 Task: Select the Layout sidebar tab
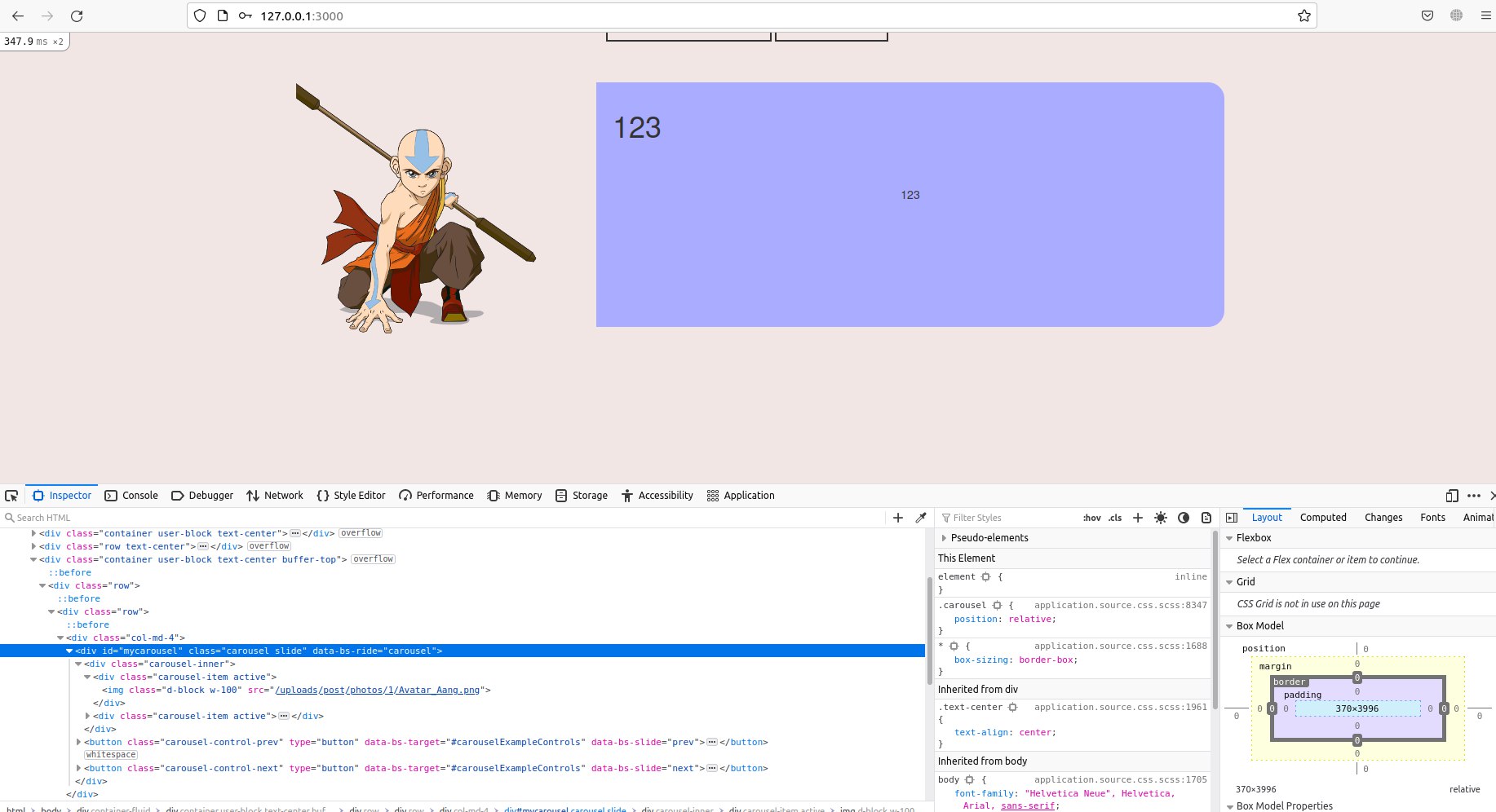point(1267,518)
